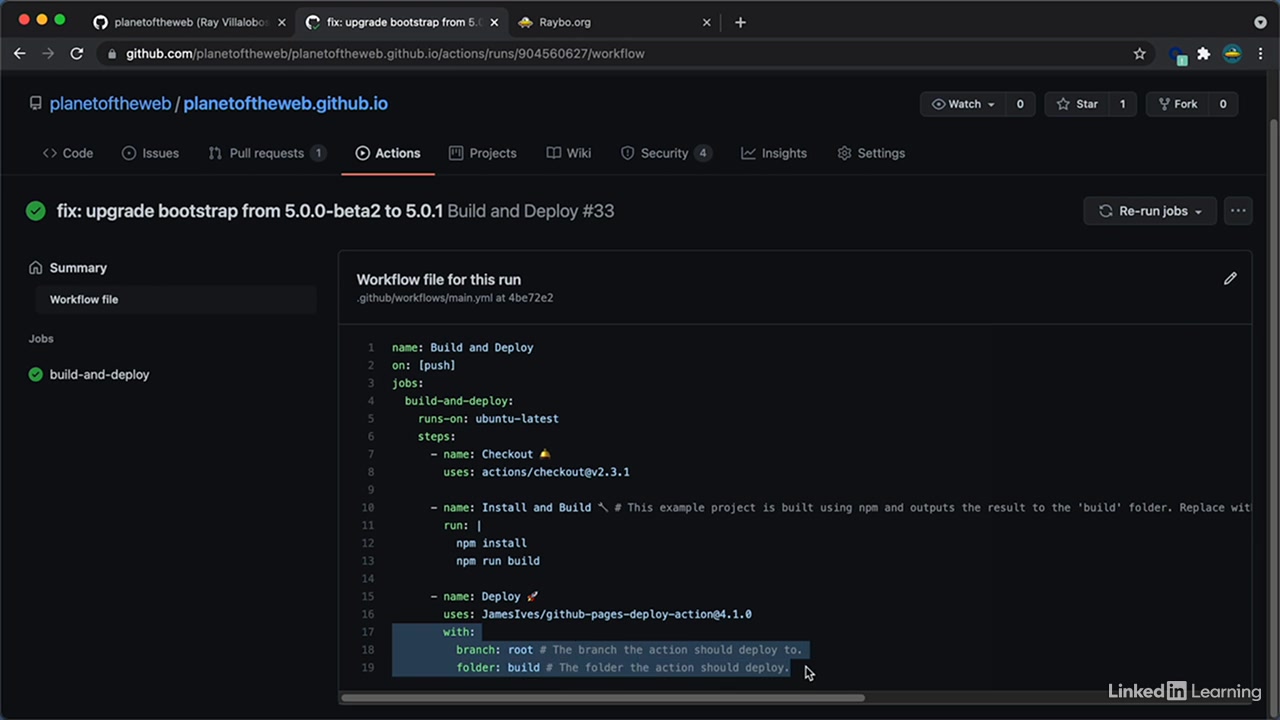Open the planetoftheweb.github.io repository link
This screenshot has width=1280, height=720.
pyautogui.click(x=286, y=104)
